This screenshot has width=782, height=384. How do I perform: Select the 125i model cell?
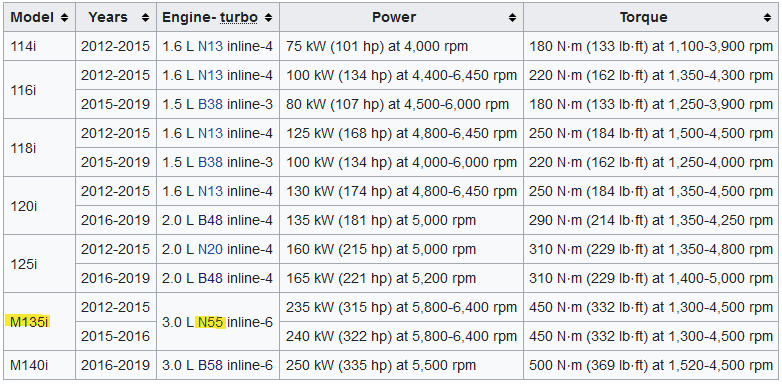point(39,263)
